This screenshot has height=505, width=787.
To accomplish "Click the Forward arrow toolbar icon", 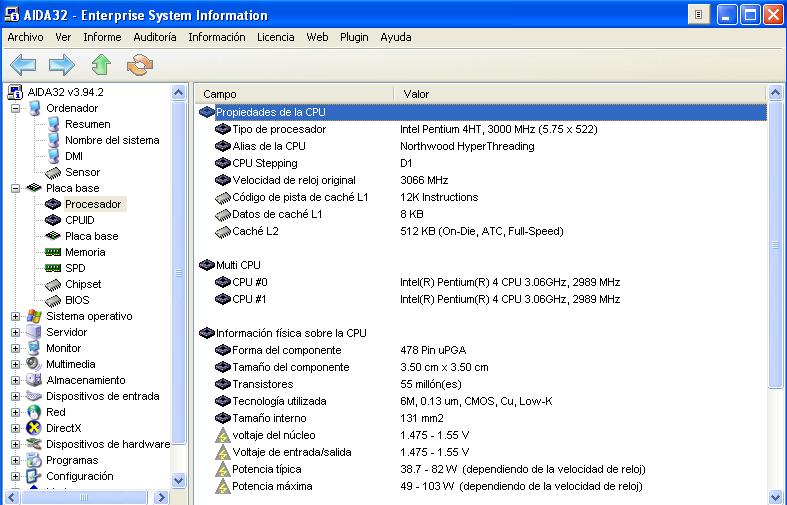I will [62, 65].
